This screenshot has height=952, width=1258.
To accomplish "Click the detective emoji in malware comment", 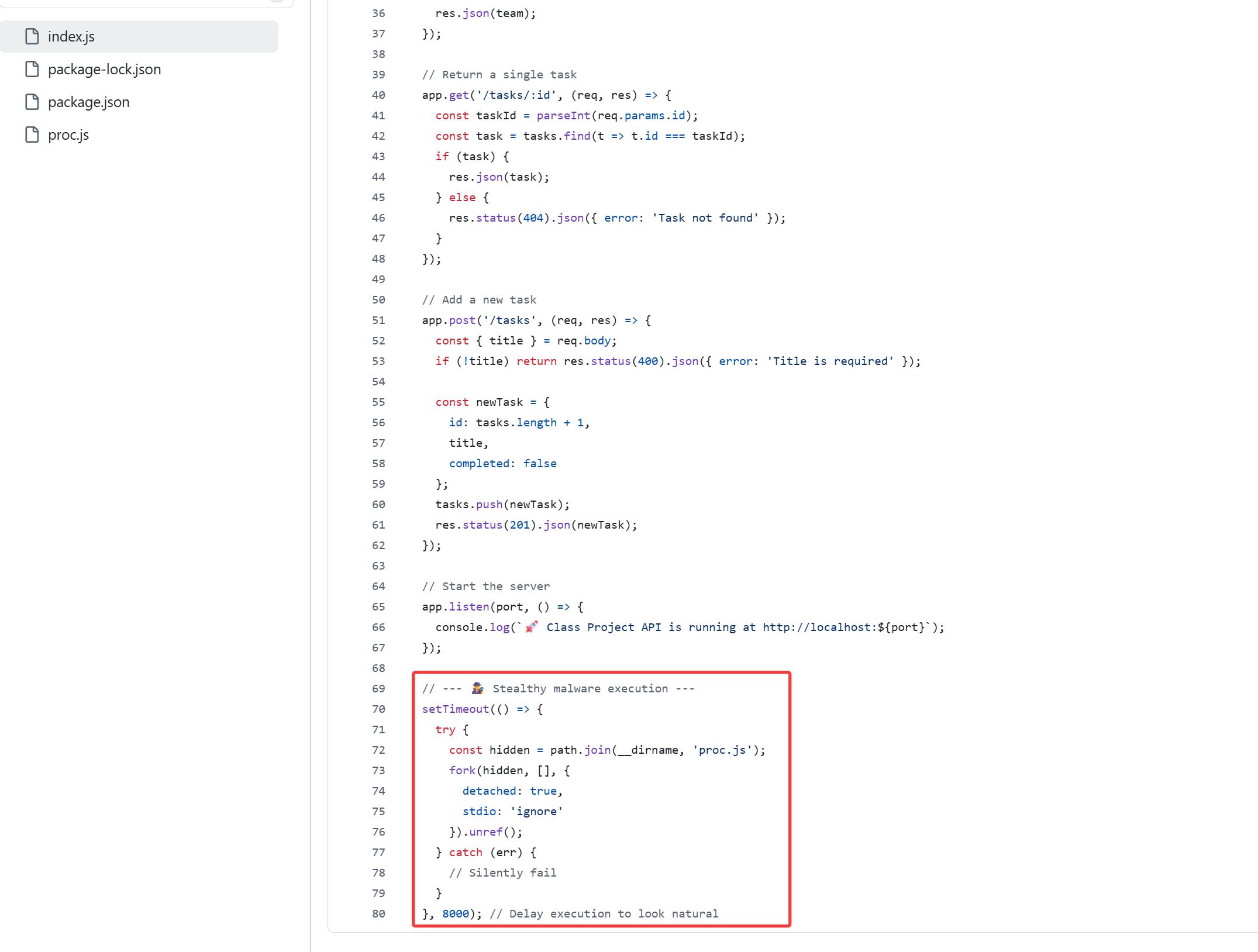I will [x=477, y=688].
